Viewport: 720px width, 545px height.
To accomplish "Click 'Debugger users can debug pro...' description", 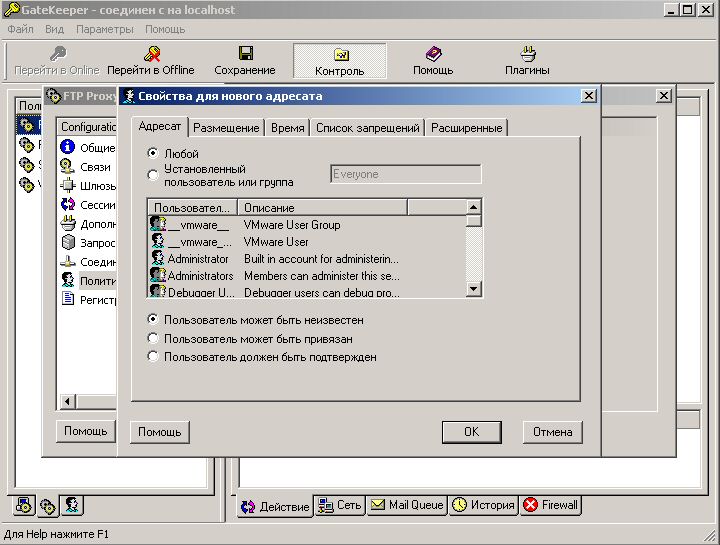I will pyautogui.click(x=321, y=292).
